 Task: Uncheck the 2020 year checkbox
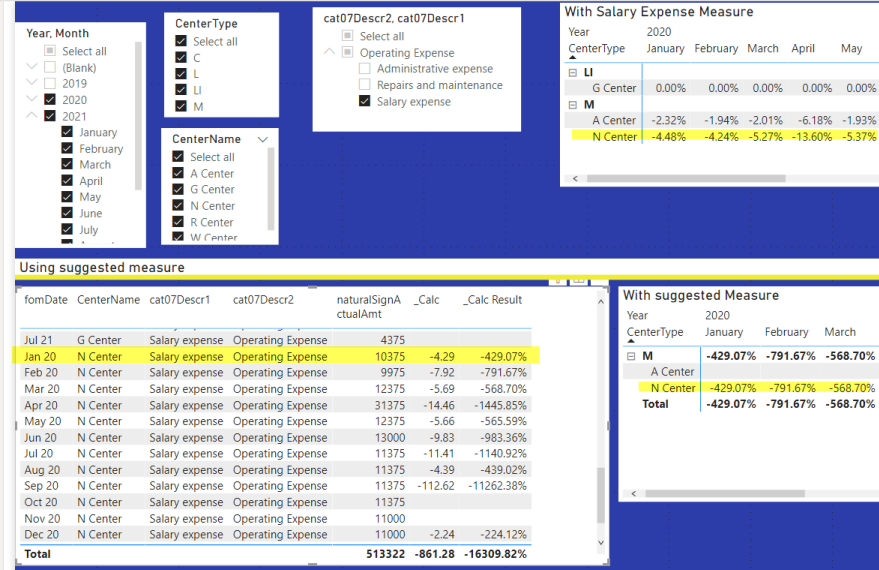click(x=50, y=99)
